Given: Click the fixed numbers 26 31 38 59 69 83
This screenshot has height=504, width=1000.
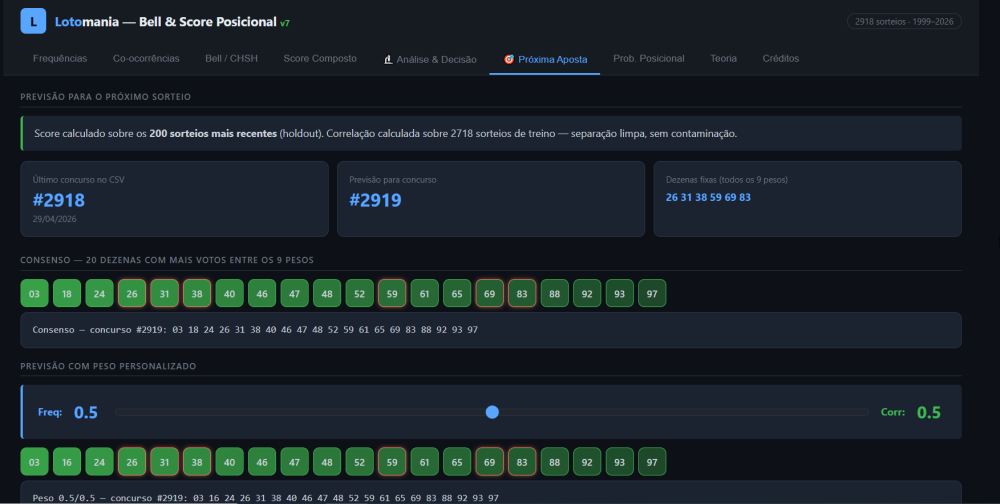Looking at the screenshot, I should (708, 198).
